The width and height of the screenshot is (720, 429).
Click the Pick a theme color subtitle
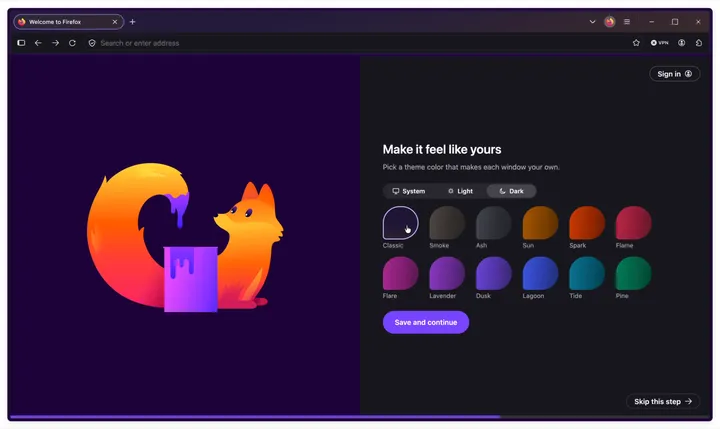471,167
